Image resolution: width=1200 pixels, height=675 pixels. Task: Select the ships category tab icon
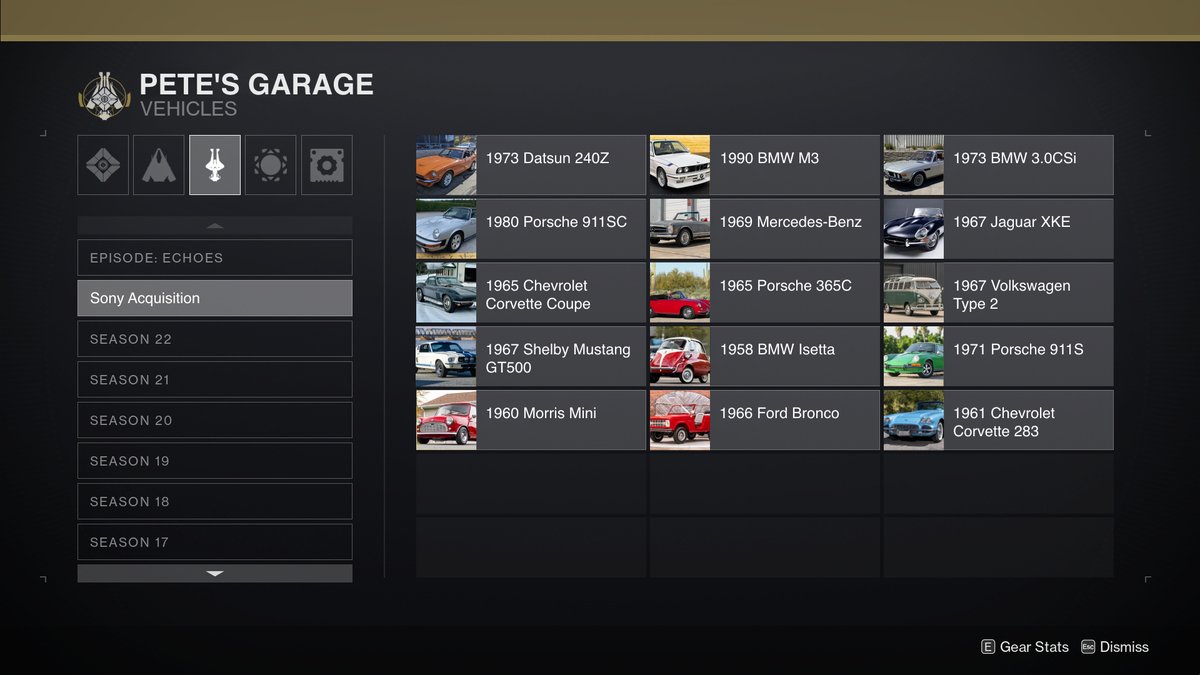pyautogui.click(x=159, y=165)
